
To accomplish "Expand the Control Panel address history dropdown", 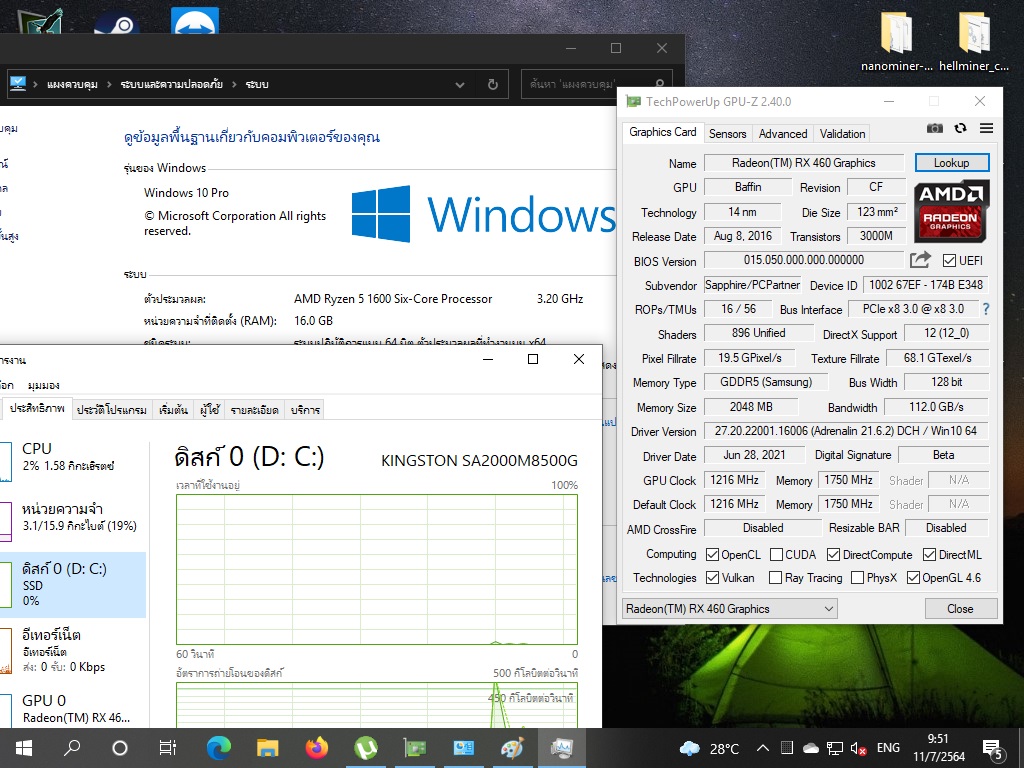I will click(460, 84).
